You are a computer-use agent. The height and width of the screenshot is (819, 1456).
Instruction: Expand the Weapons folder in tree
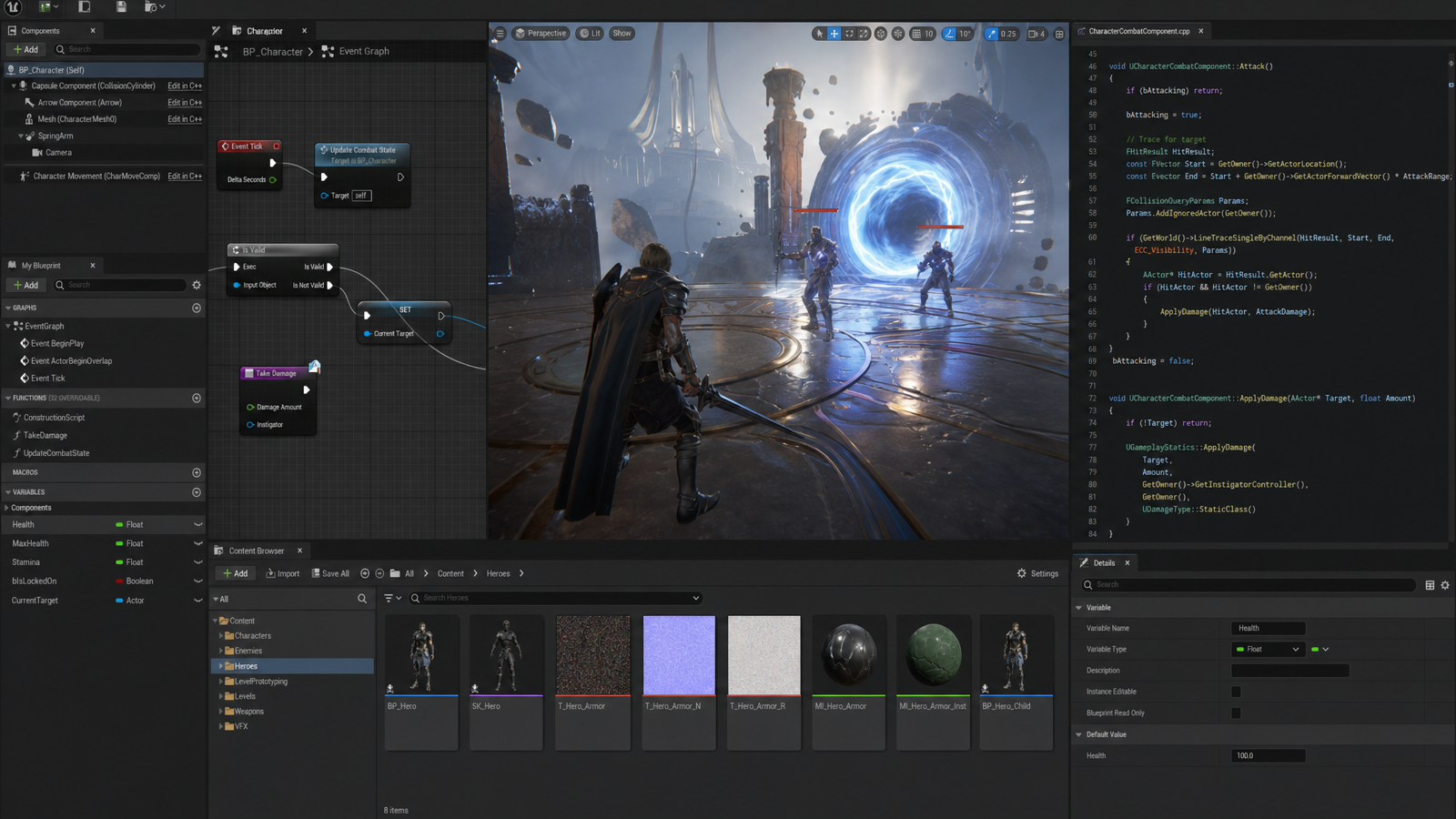point(221,712)
